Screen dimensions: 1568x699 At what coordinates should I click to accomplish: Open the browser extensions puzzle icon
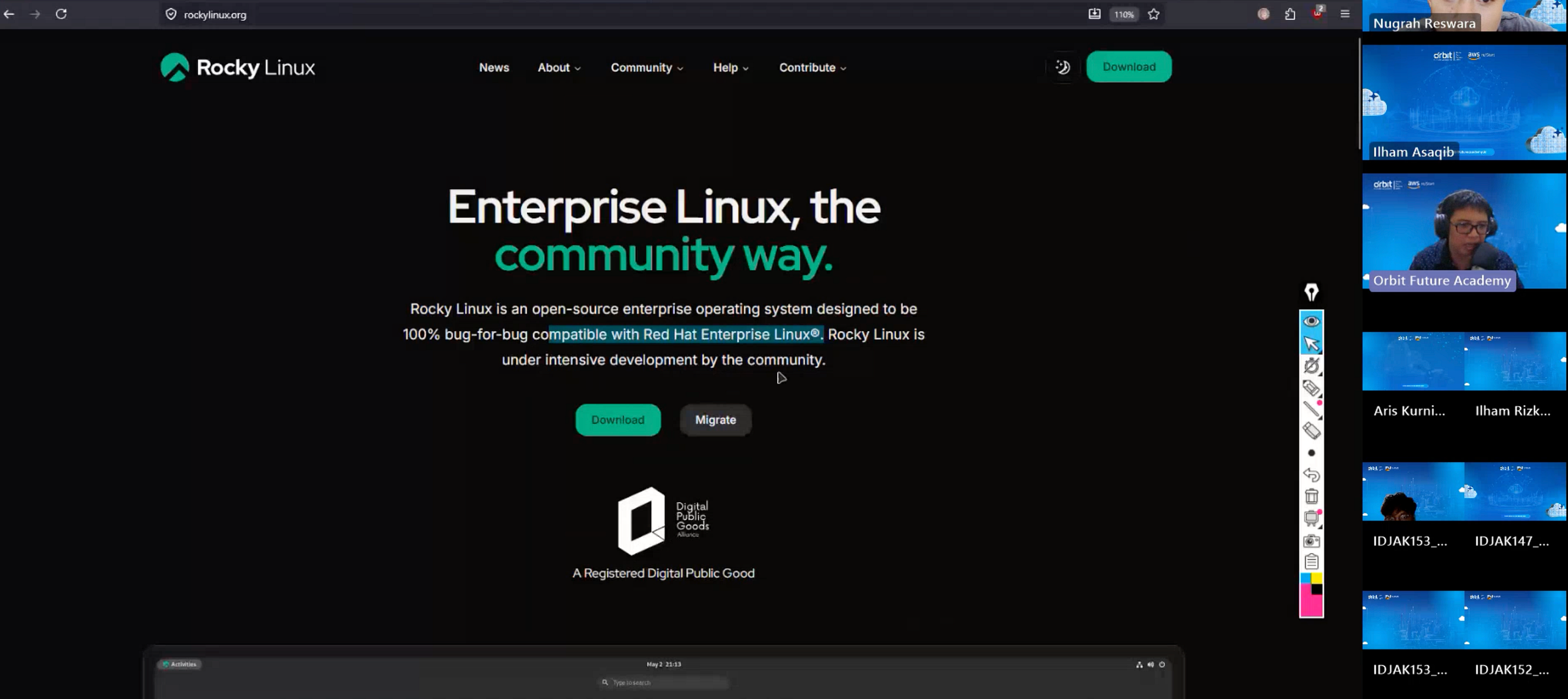[1290, 14]
